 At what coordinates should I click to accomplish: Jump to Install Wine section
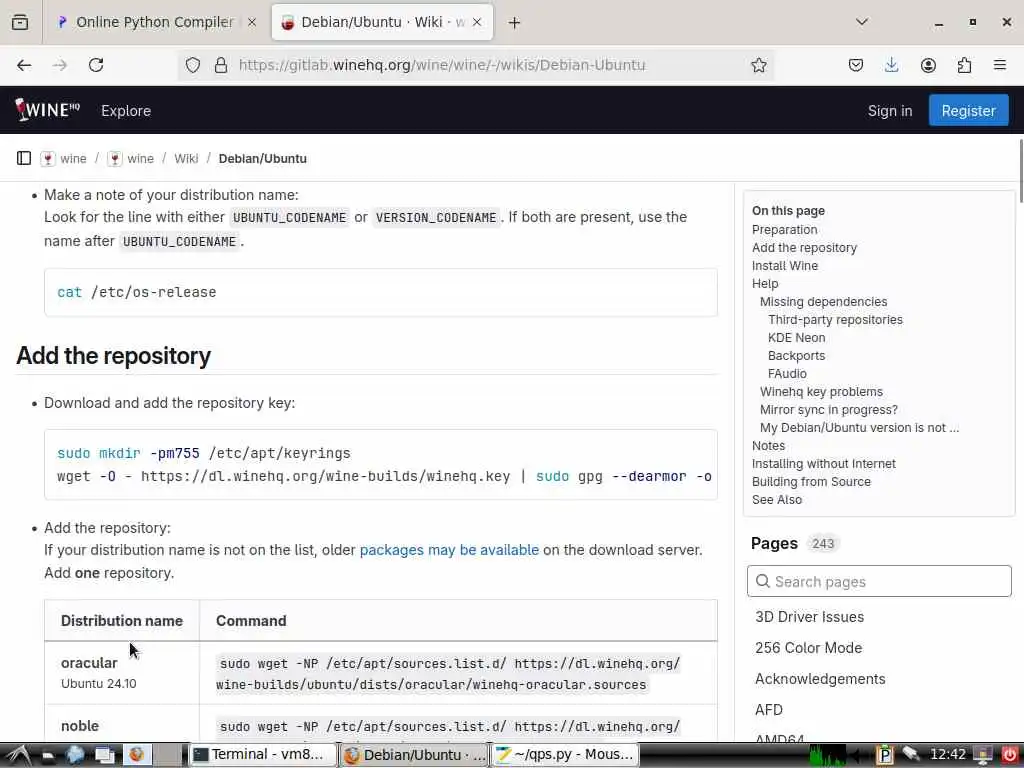(784, 266)
